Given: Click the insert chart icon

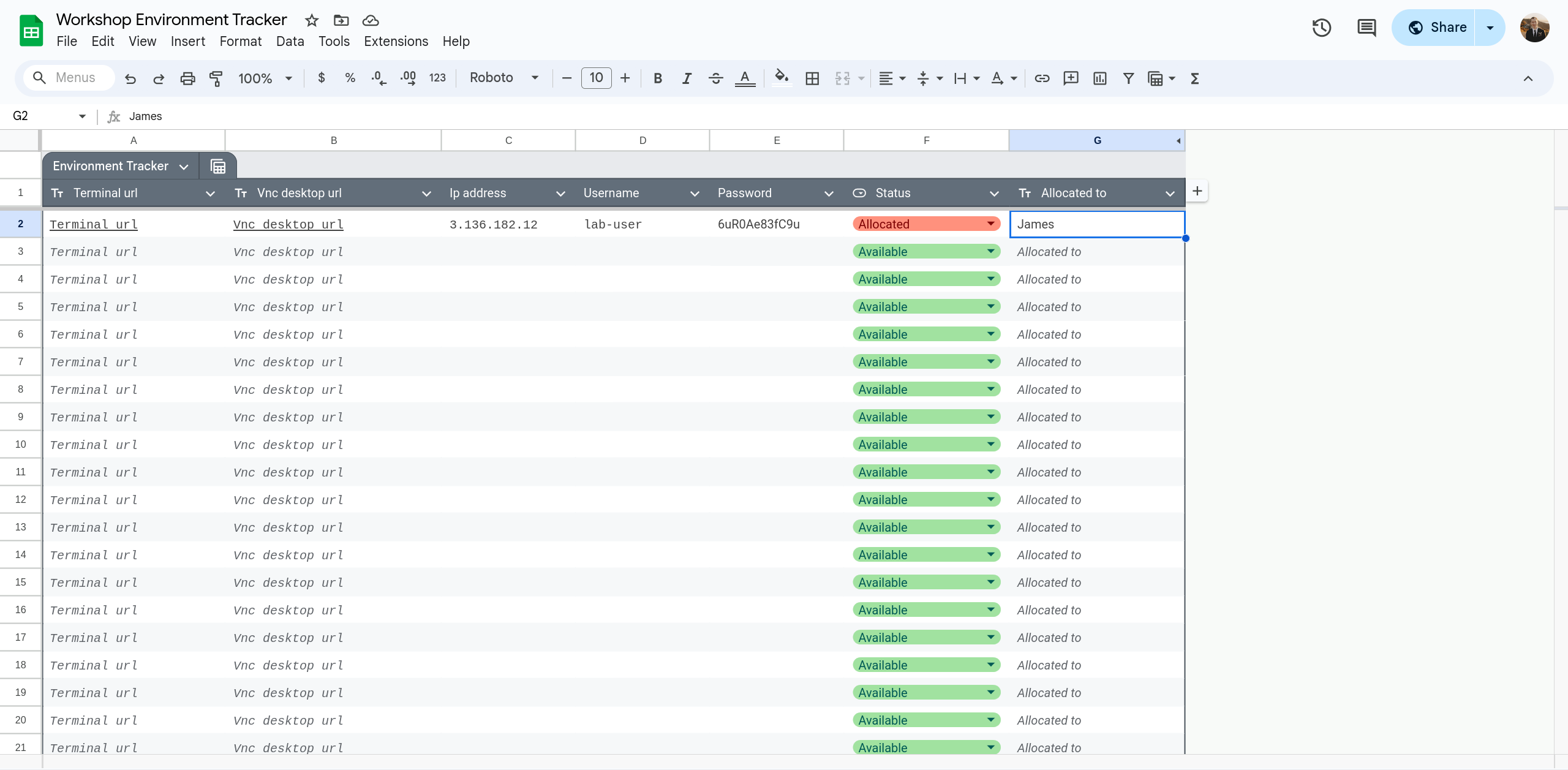Looking at the screenshot, I should point(1099,78).
